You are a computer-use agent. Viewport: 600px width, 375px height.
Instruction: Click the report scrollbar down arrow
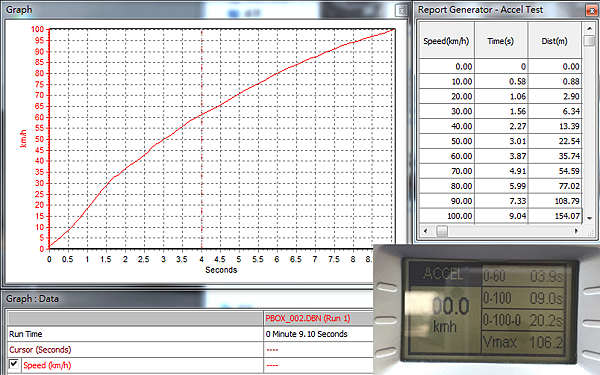point(589,218)
